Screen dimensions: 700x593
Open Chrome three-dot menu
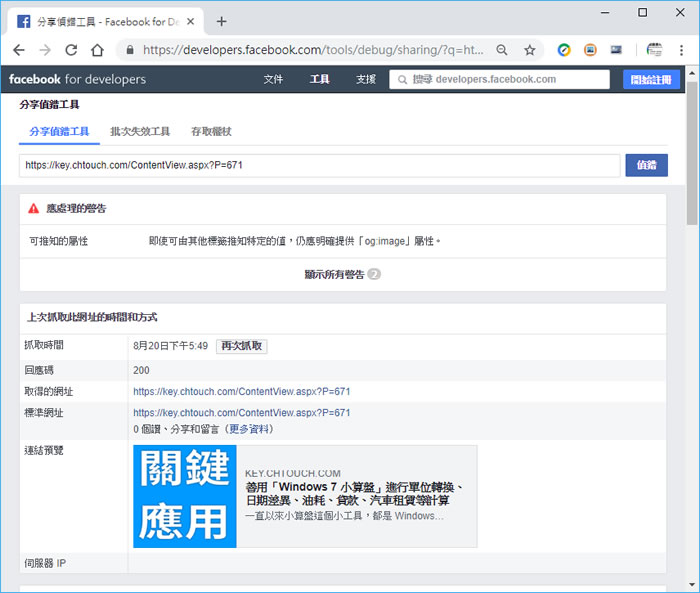coord(681,50)
